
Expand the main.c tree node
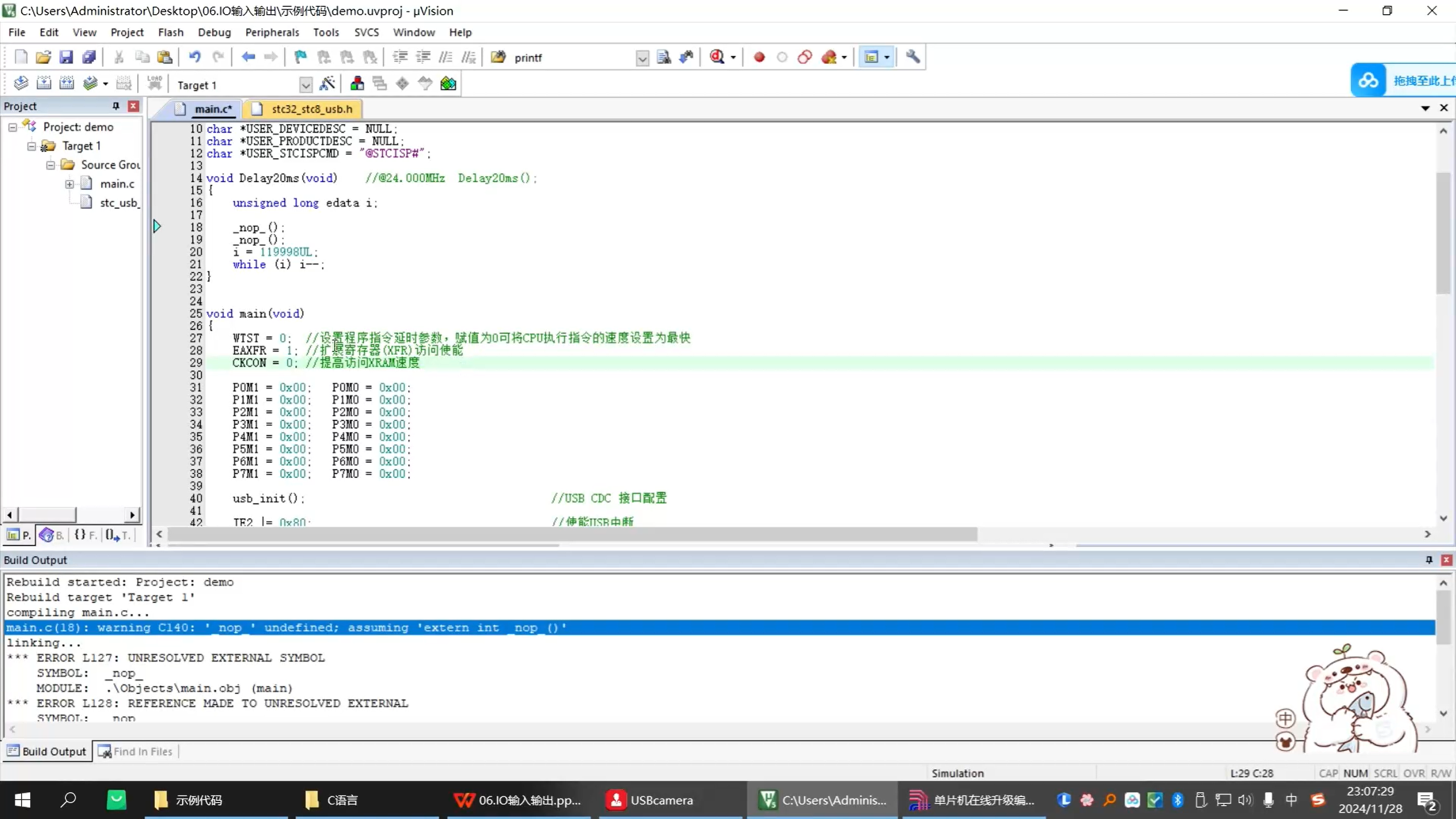click(69, 184)
